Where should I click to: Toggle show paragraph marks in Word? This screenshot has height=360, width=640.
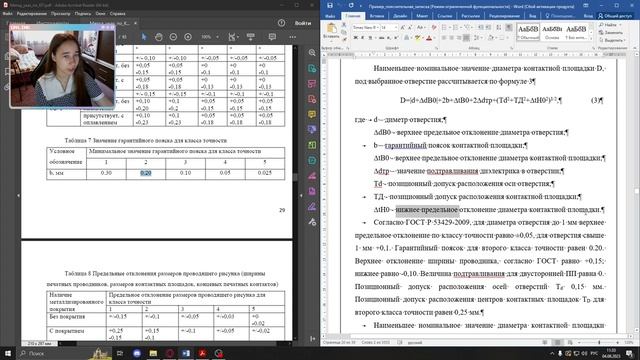tap(509, 27)
